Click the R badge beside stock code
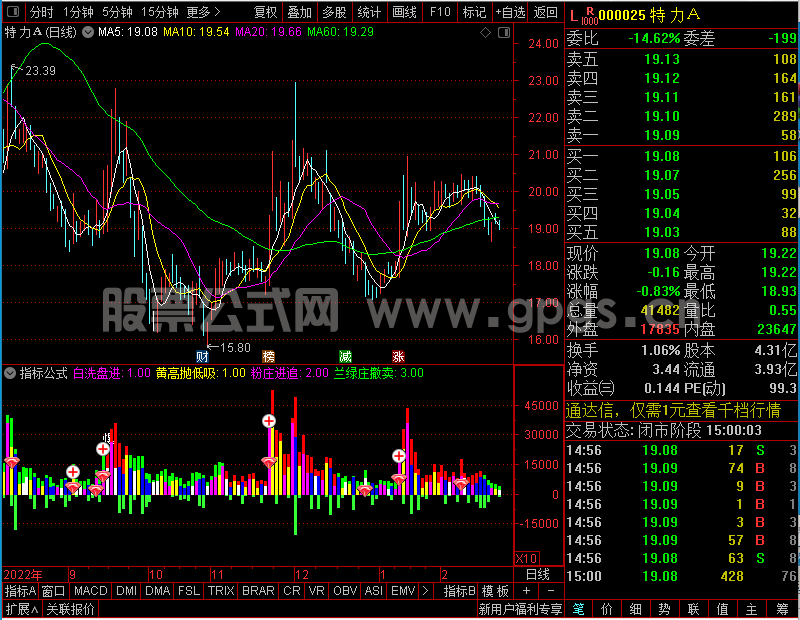Image resolution: width=800 pixels, height=620 pixels. [590, 11]
